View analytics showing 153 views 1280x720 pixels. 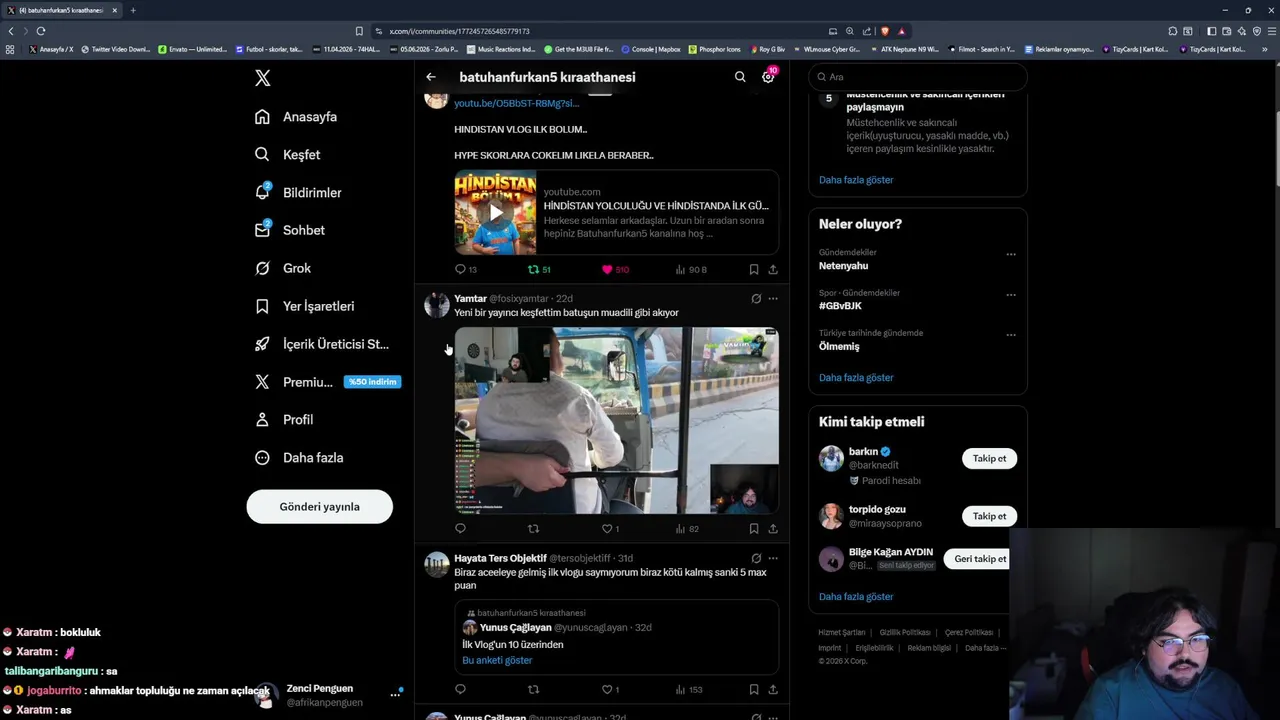pos(689,689)
